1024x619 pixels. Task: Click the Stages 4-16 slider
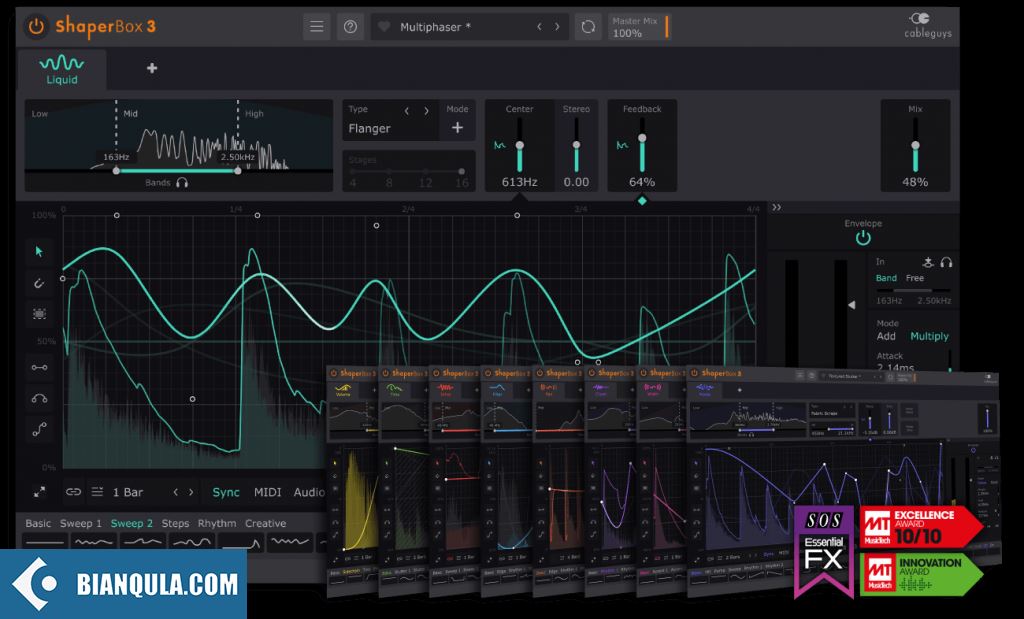pyautogui.click(x=408, y=171)
